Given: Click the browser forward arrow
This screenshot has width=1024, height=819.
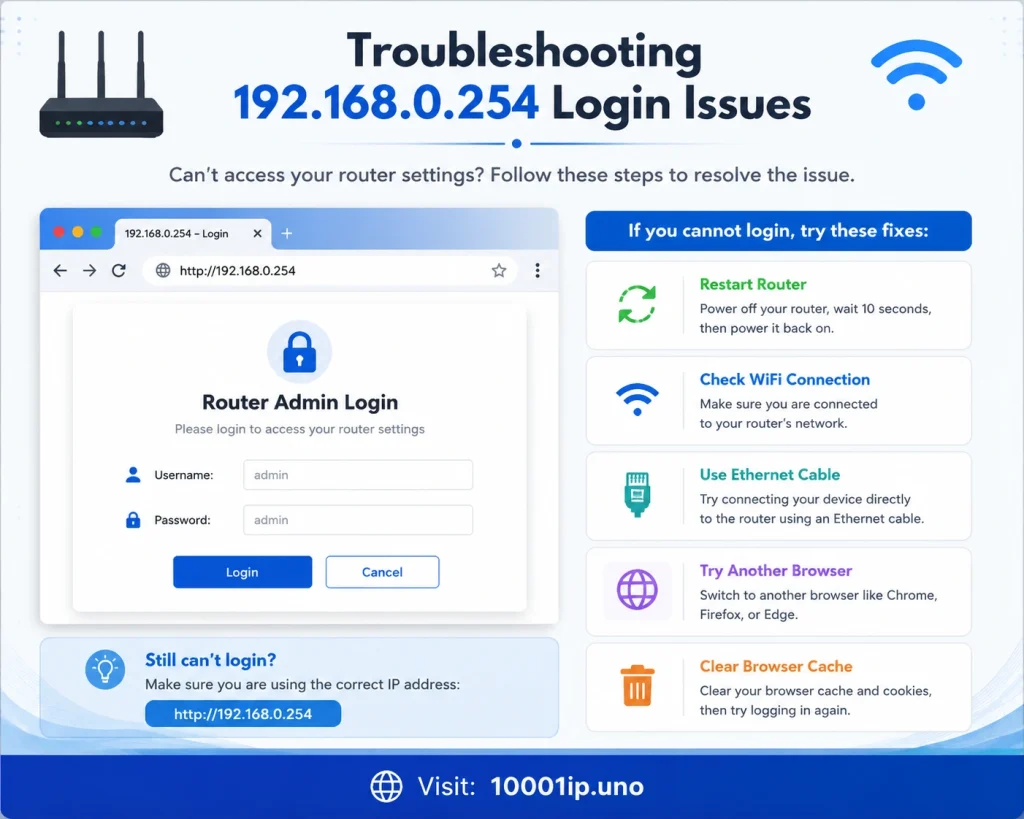Looking at the screenshot, I should [89, 270].
